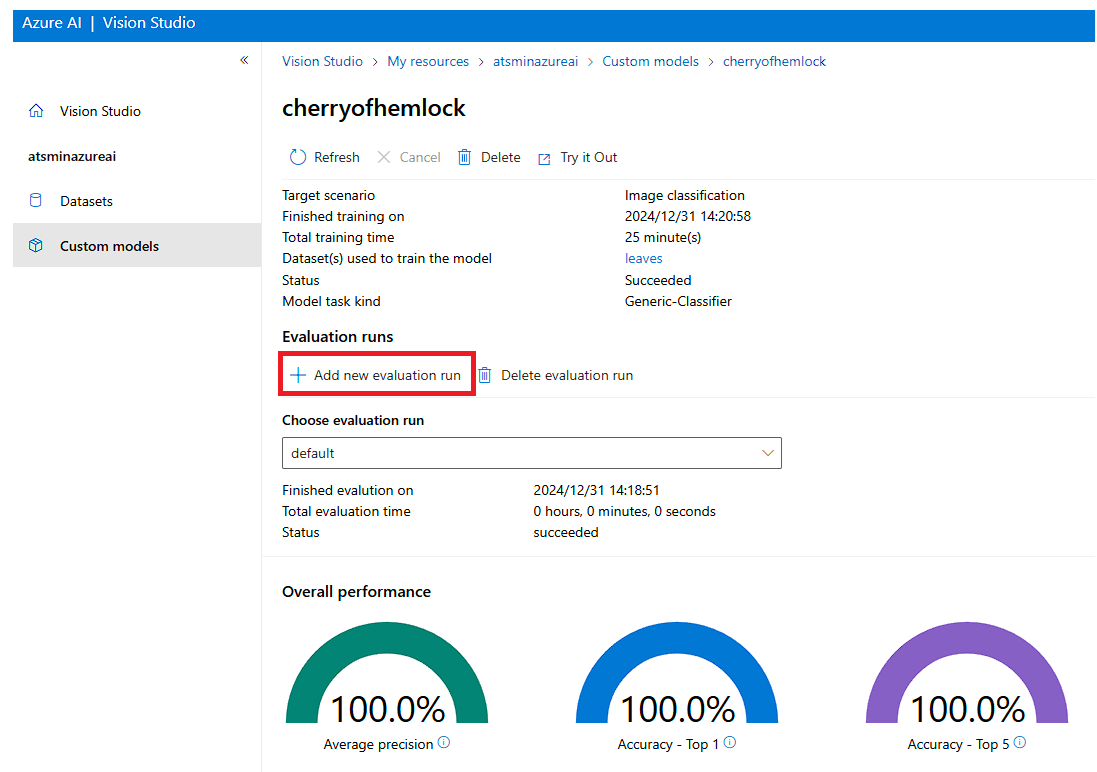
Task: Select Custom models in sidebar
Action: (136, 246)
